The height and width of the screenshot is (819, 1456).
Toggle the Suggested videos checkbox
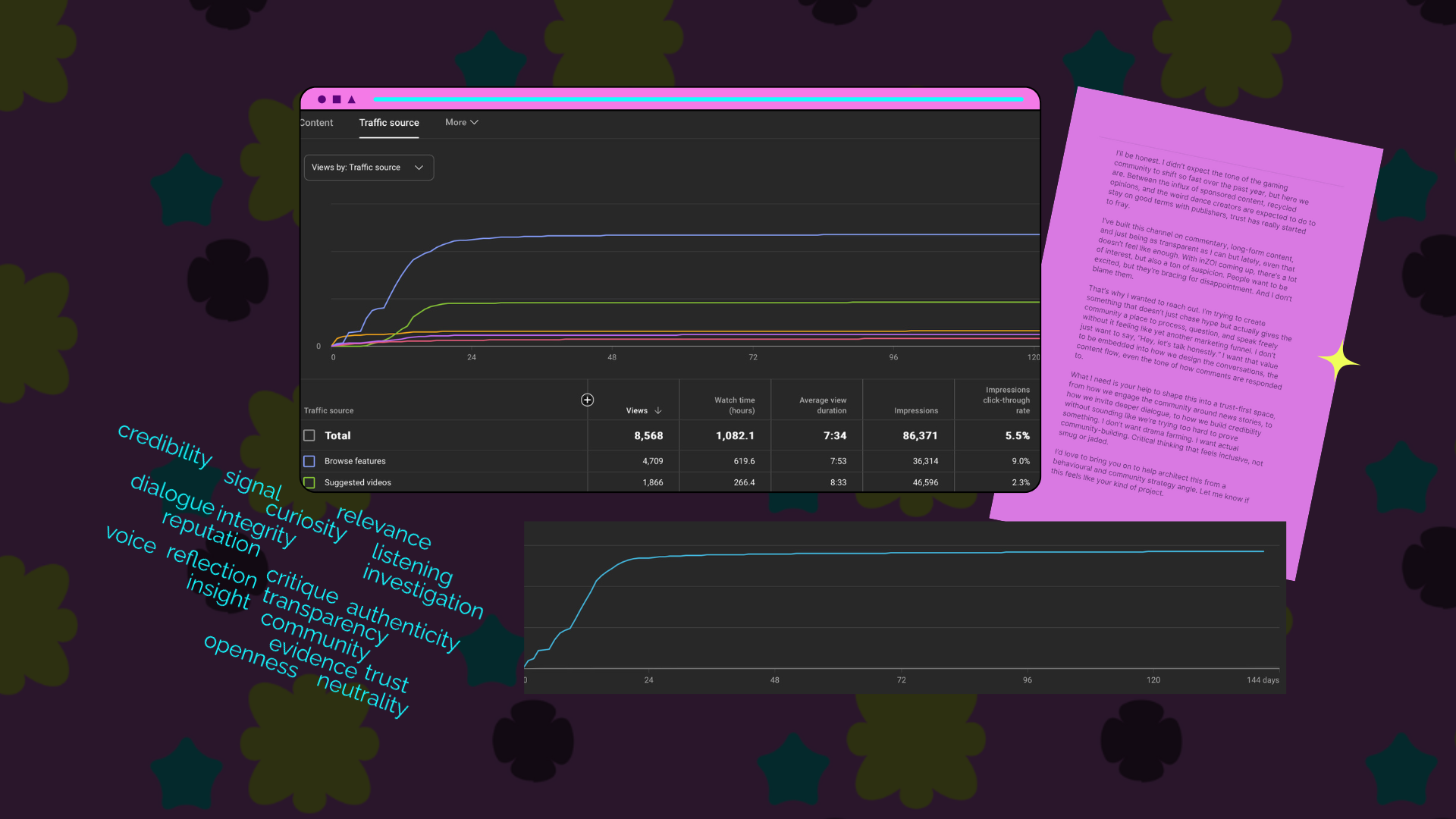point(309,482)
